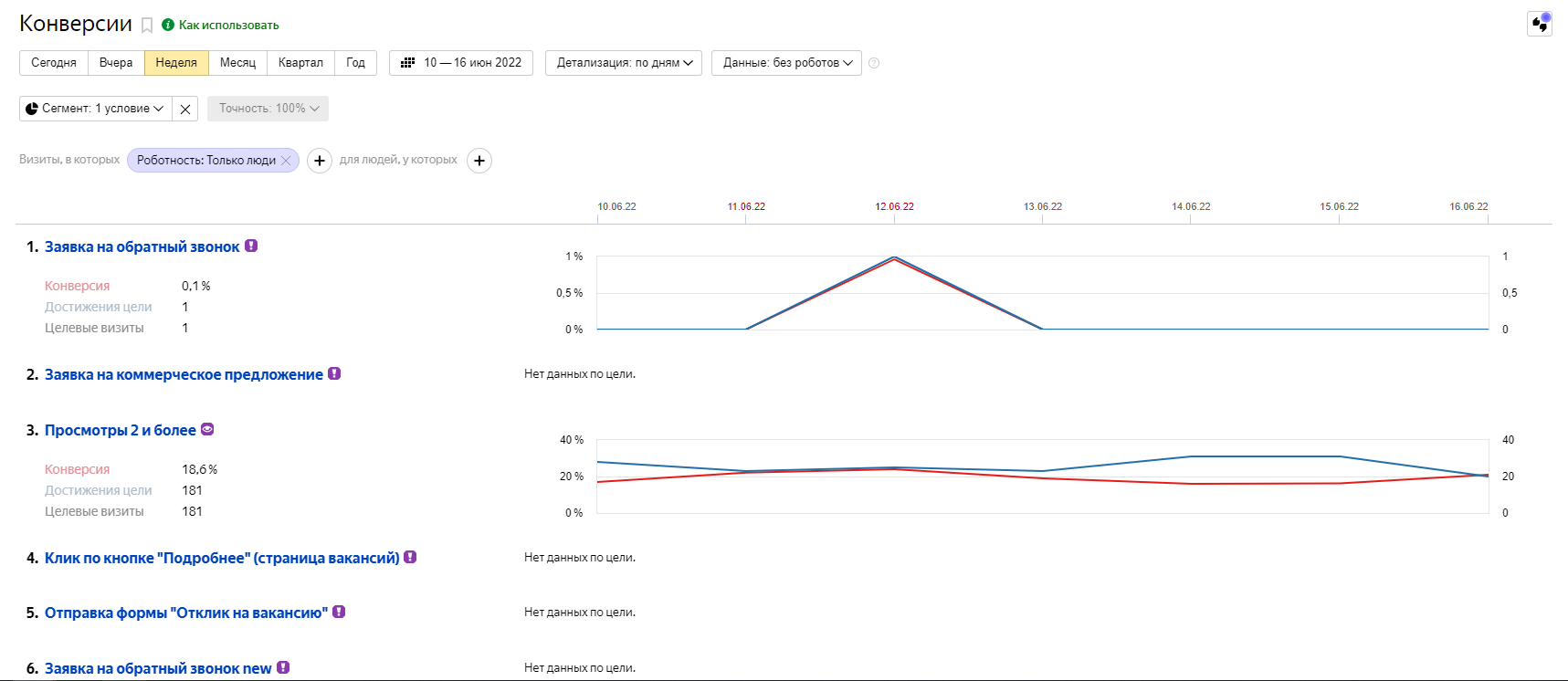The height and width of the screenshot is (681, 1568).
Task: Open goal Заявка на обратный звонок
Action: point(142,247)
